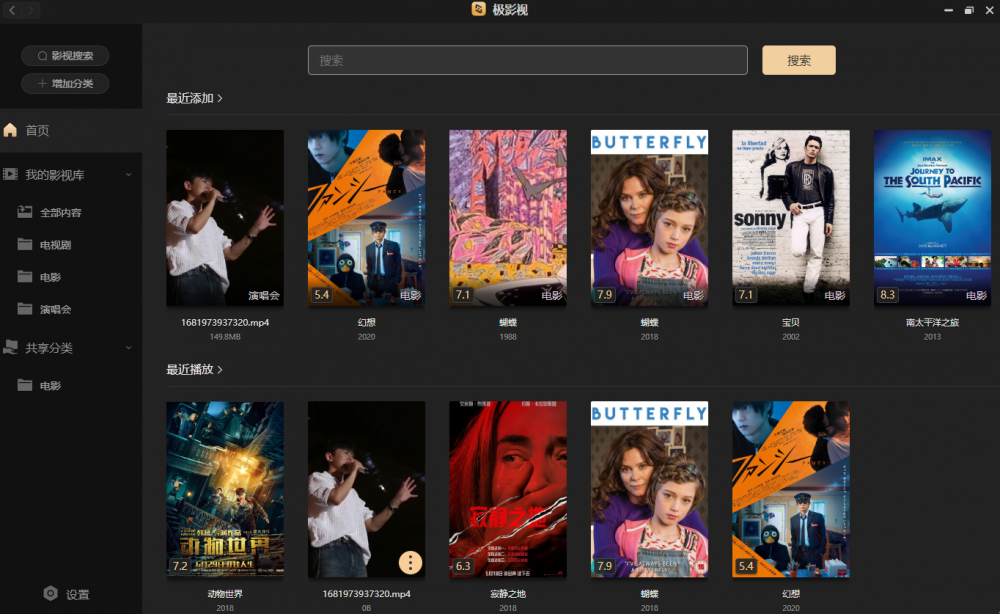Open 全部内容 category
Viewport: 1000px width, 614px height.
[61, 213]
